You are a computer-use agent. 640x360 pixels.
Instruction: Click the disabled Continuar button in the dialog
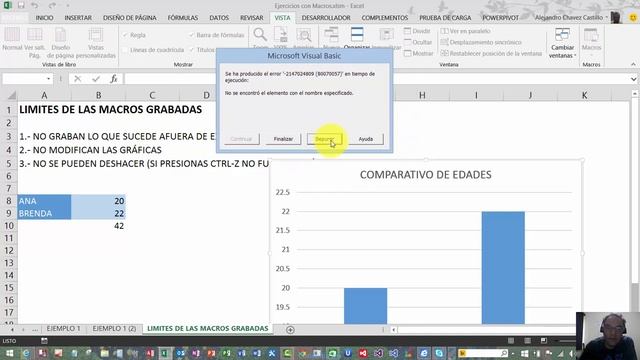pos(241,139)
